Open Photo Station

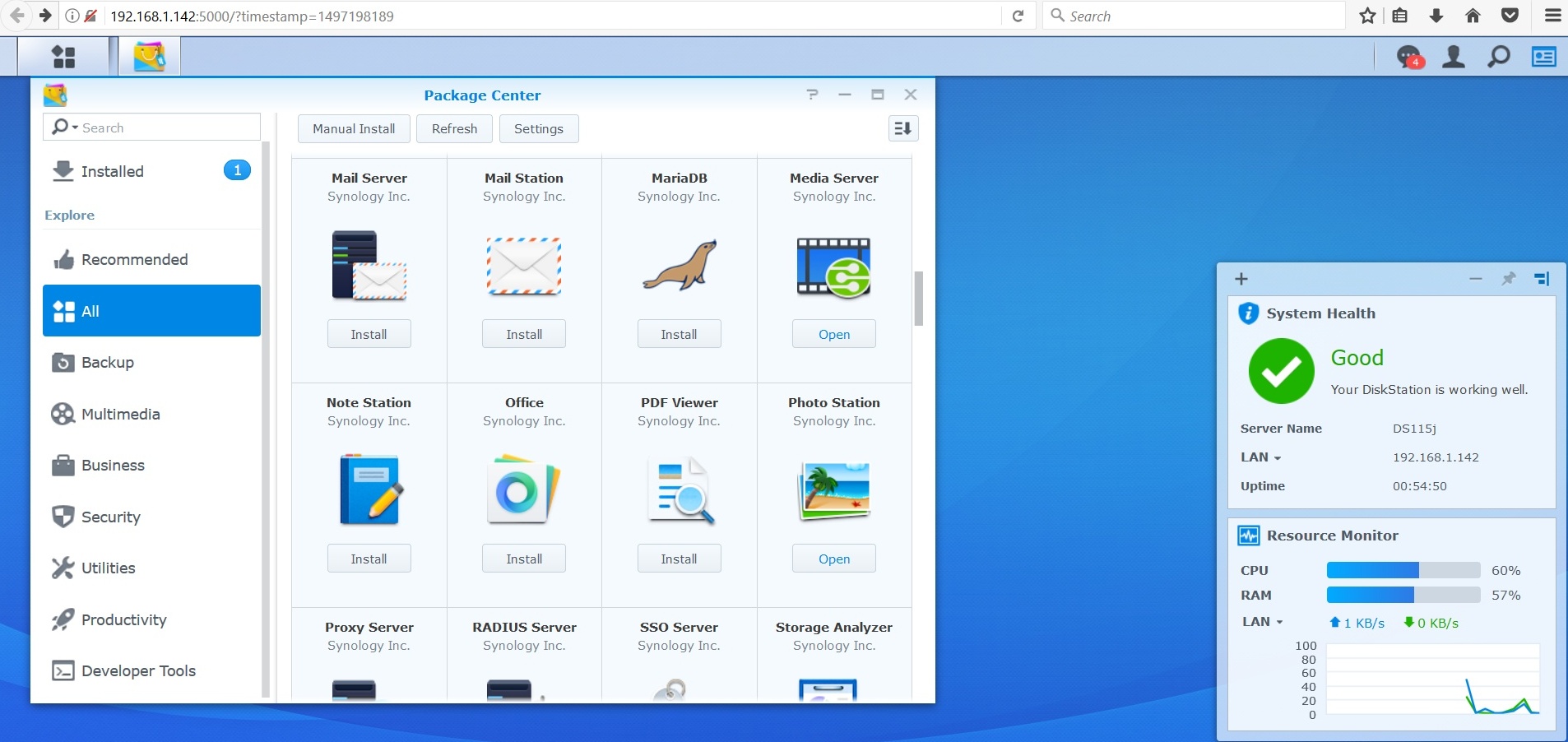coord(834,559)
